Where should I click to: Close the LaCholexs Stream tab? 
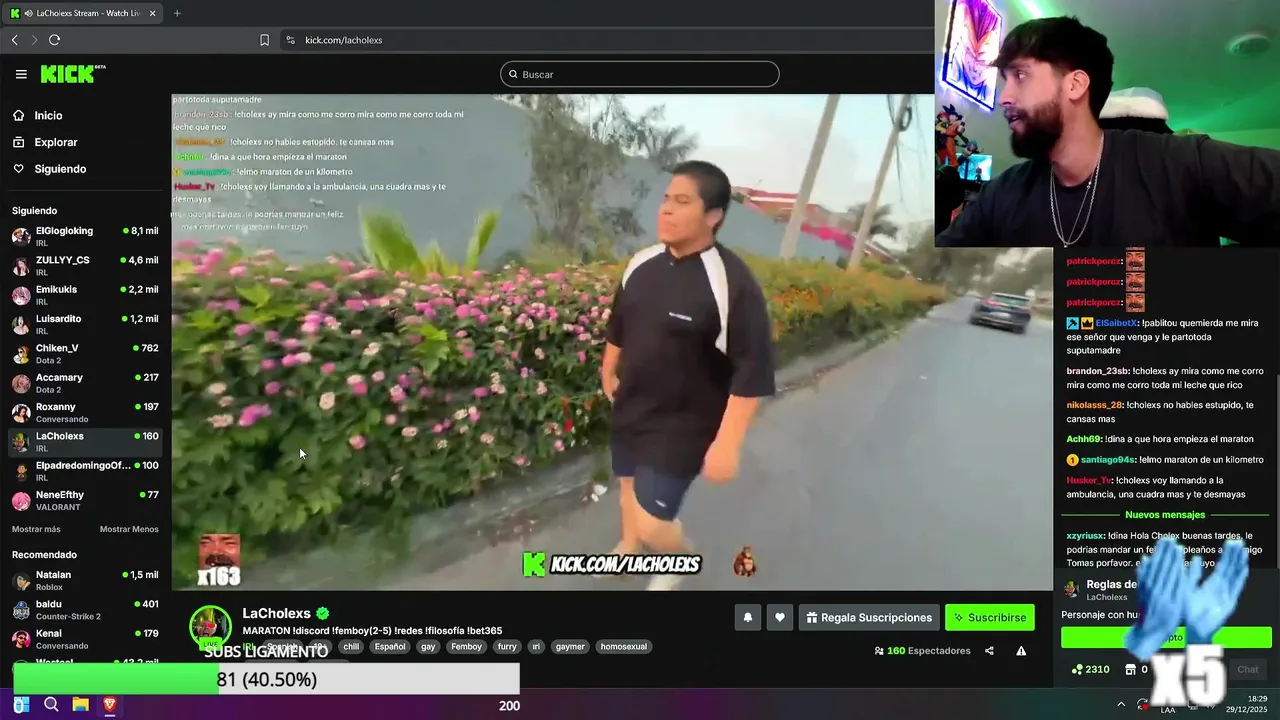click(152, 13)
